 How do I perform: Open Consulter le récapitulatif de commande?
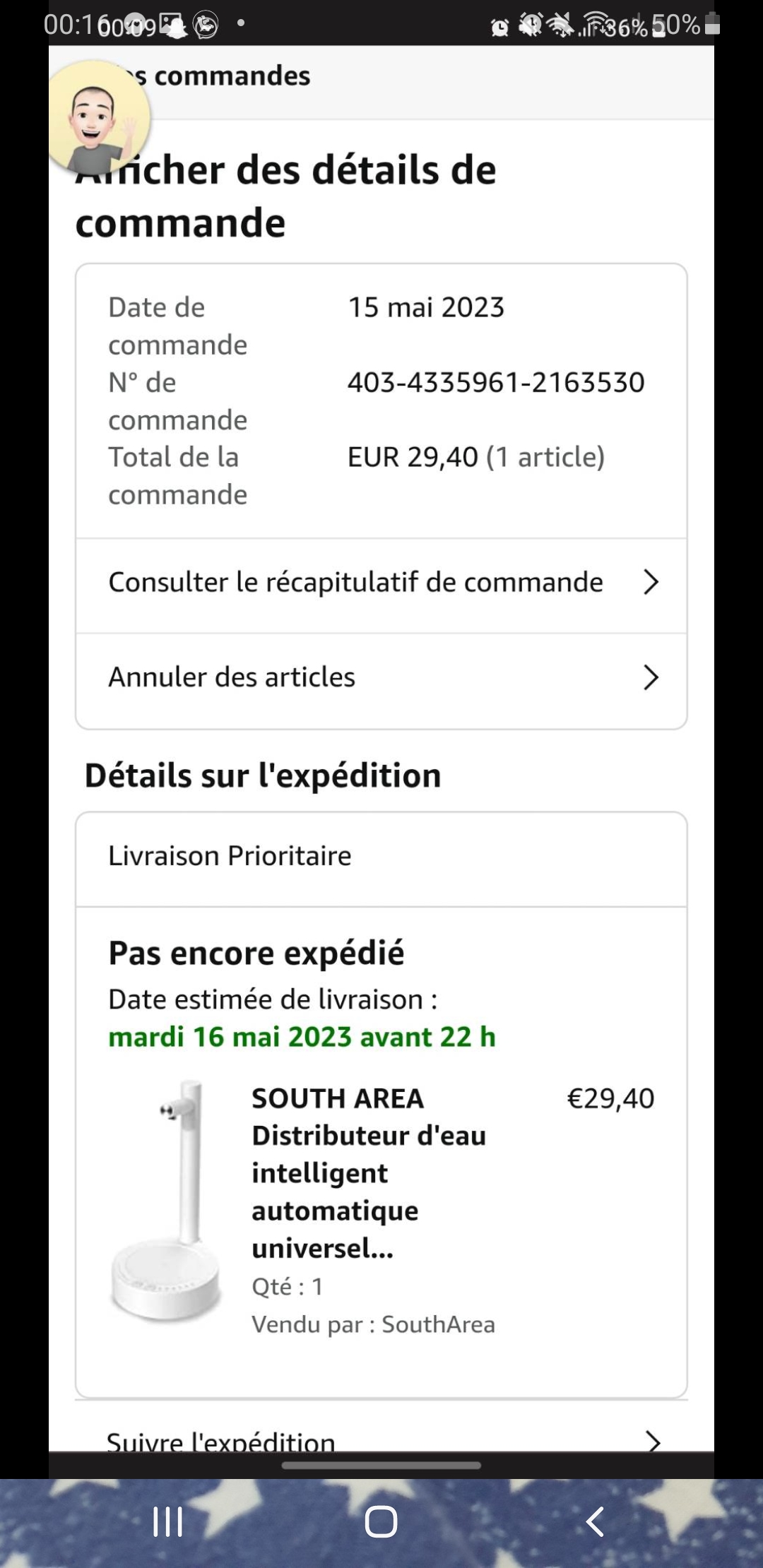pyautogui.click(x=355, y=583)
